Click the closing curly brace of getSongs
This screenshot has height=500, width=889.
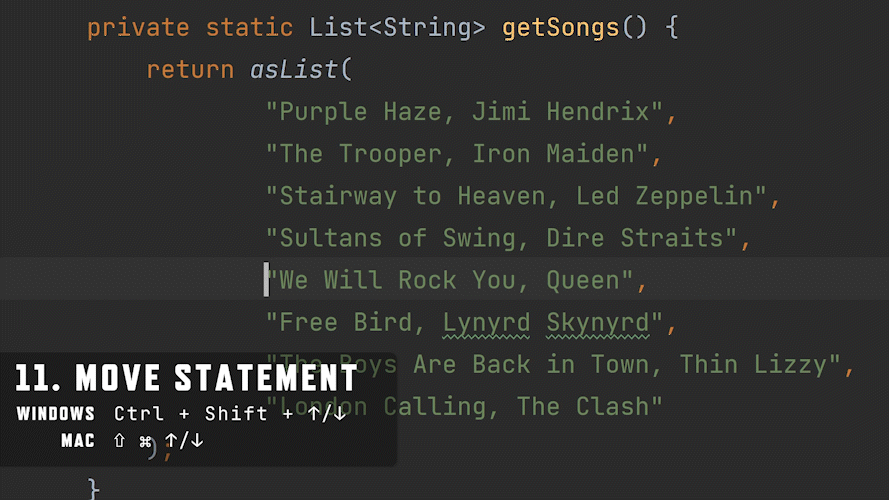[x=94, y=489]
